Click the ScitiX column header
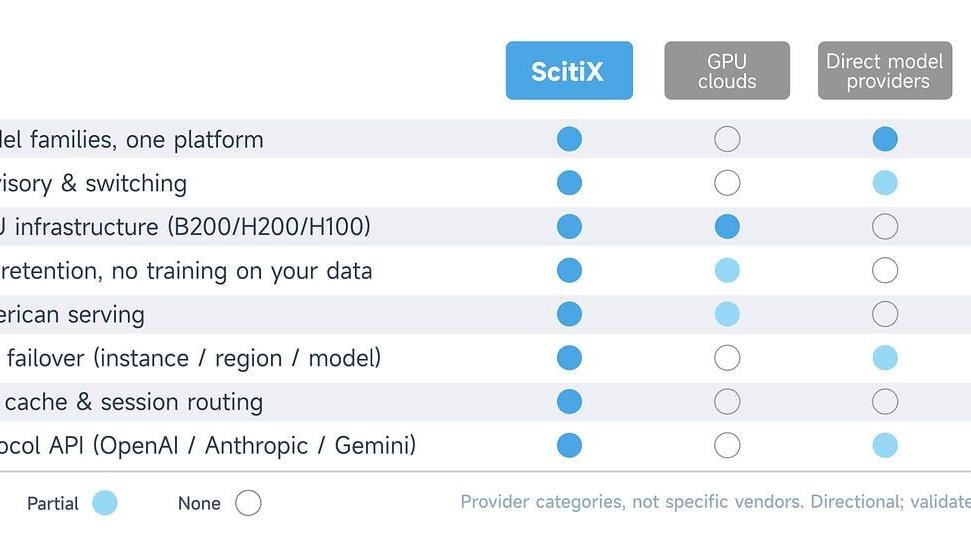The width and height of the screenshot is (971, 546). click(569, 71)
